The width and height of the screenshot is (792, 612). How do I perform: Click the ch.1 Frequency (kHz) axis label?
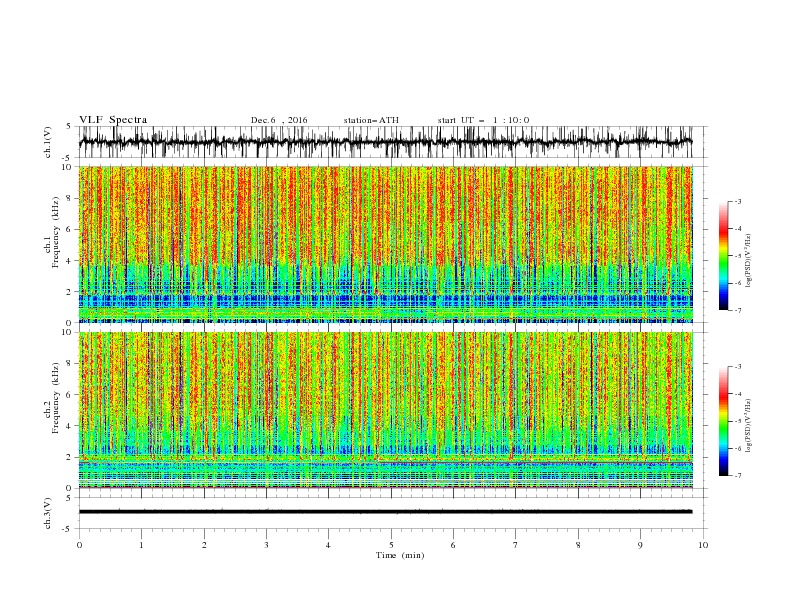tap(53, 243)
